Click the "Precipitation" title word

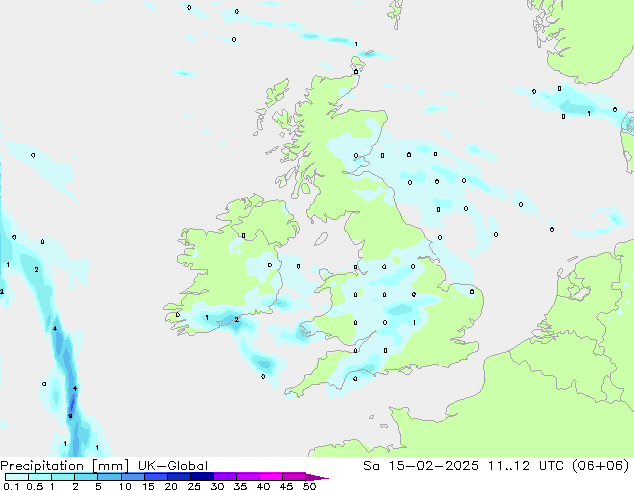coord(42,466)
